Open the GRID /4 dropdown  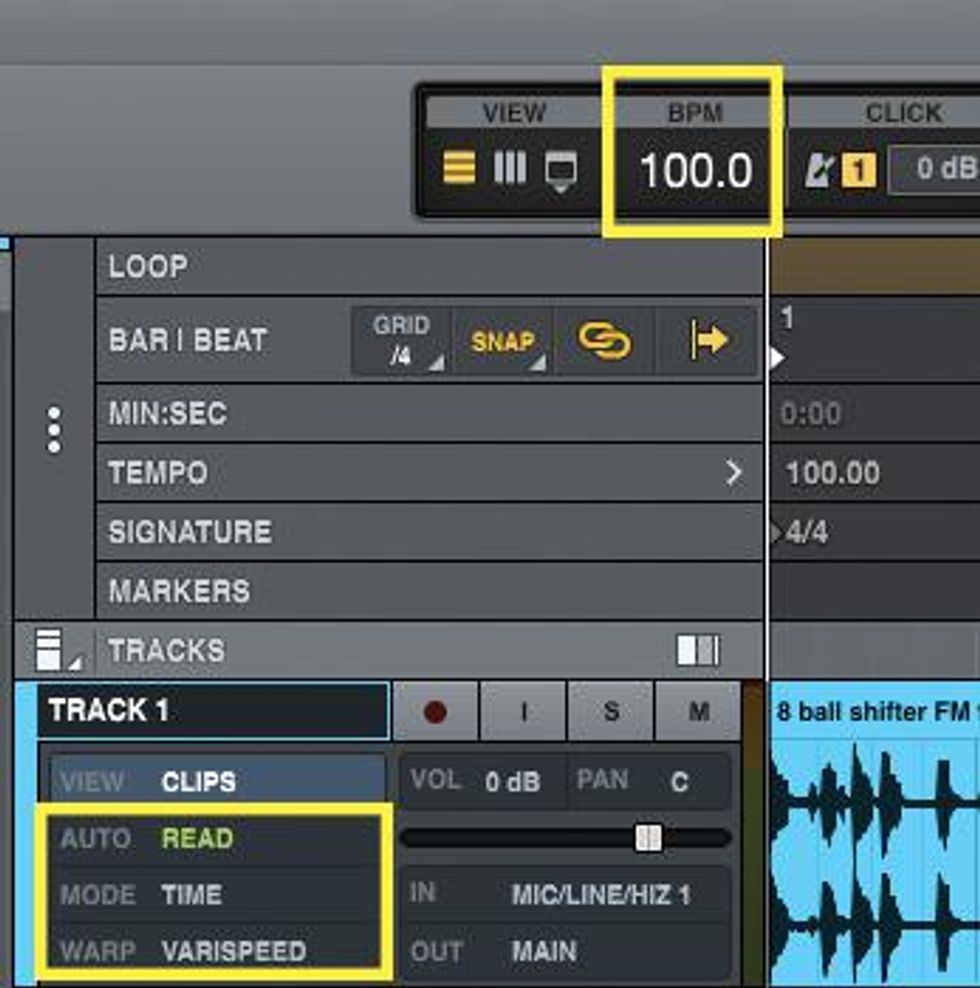coord(401,341)
